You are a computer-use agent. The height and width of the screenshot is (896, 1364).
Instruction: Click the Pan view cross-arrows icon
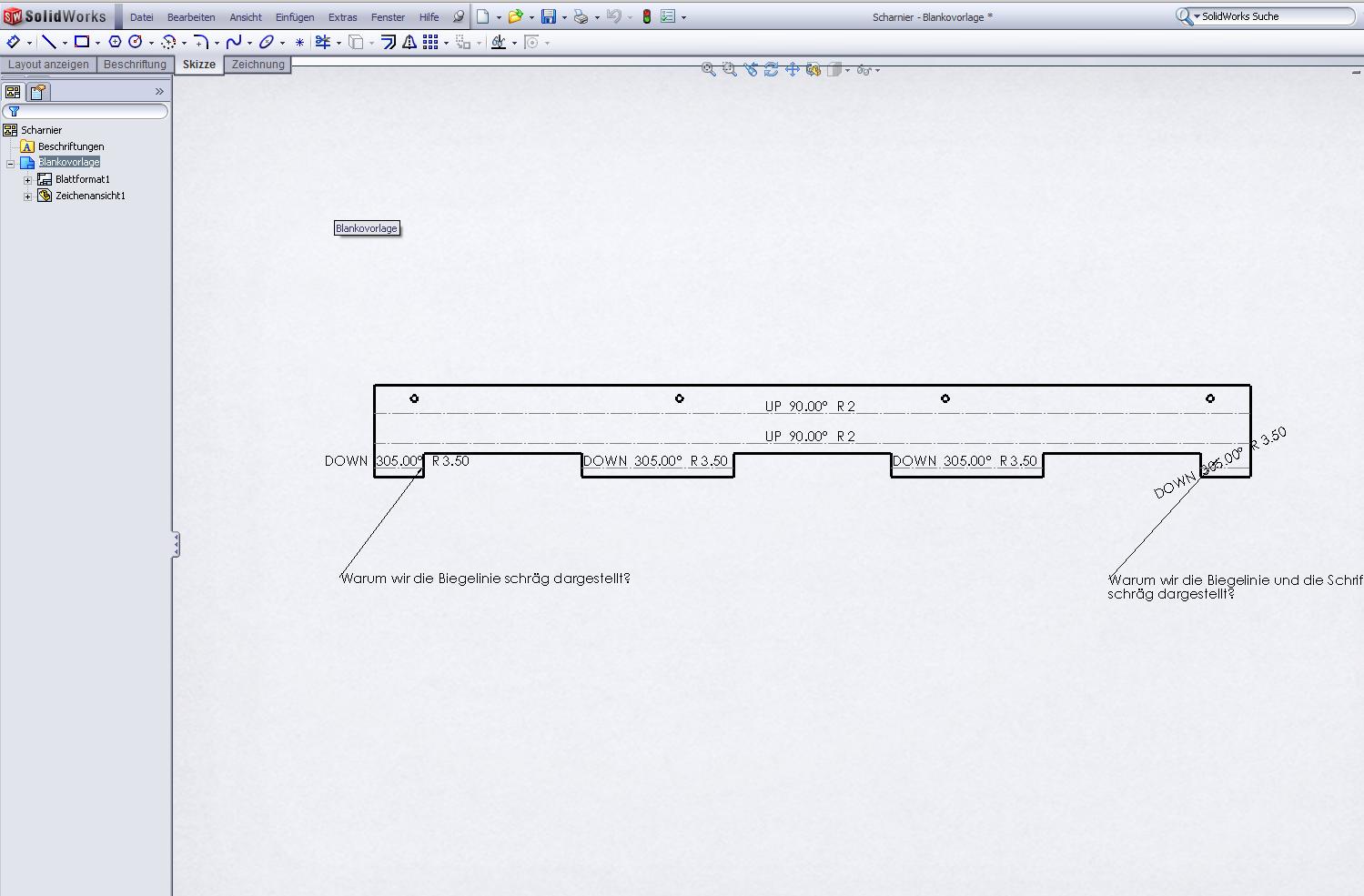point(792,69)
